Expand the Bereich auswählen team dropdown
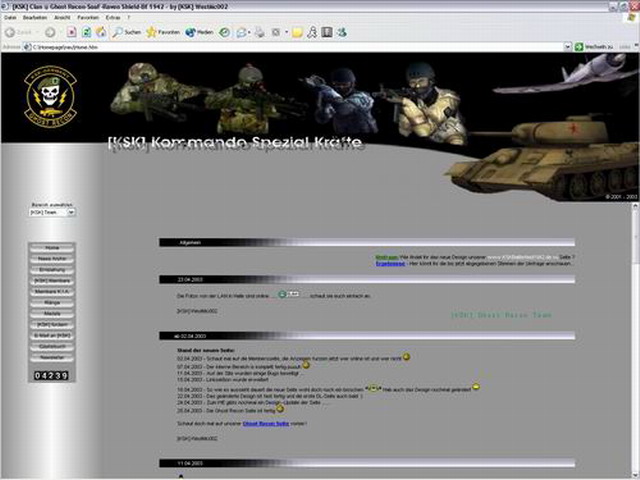The image size is (640, 480). click(72, 212)
